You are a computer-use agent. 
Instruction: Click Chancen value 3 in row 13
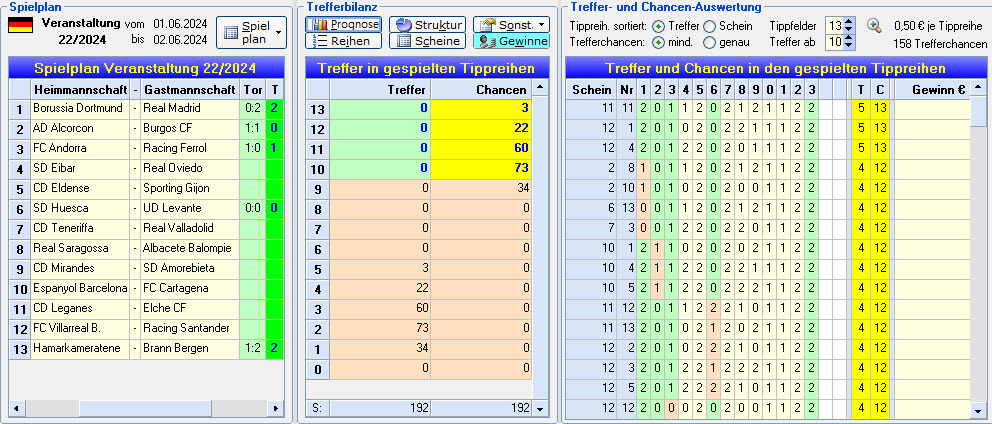481,108
